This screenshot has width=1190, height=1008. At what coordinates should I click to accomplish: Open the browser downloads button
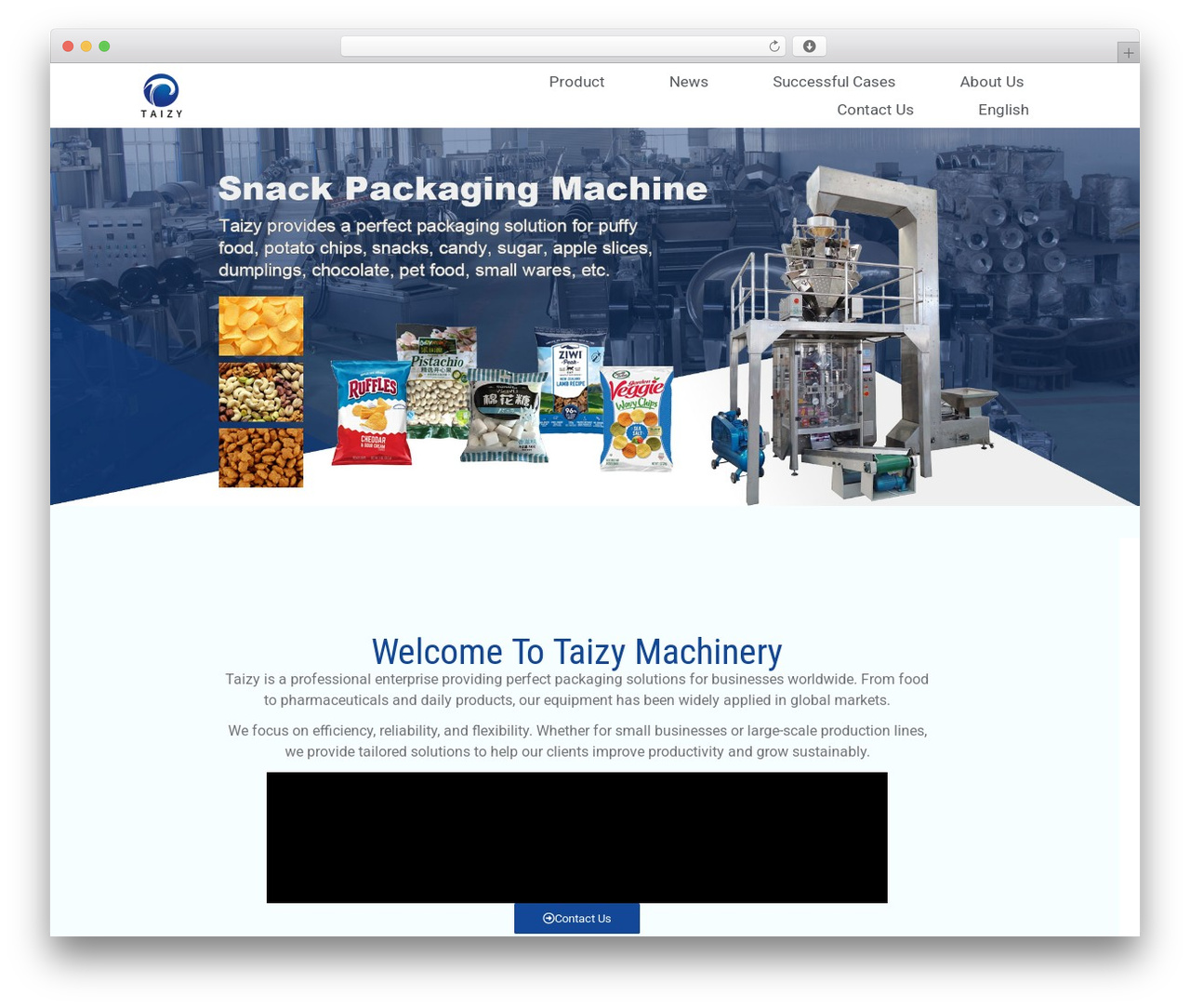coord(809,46)
